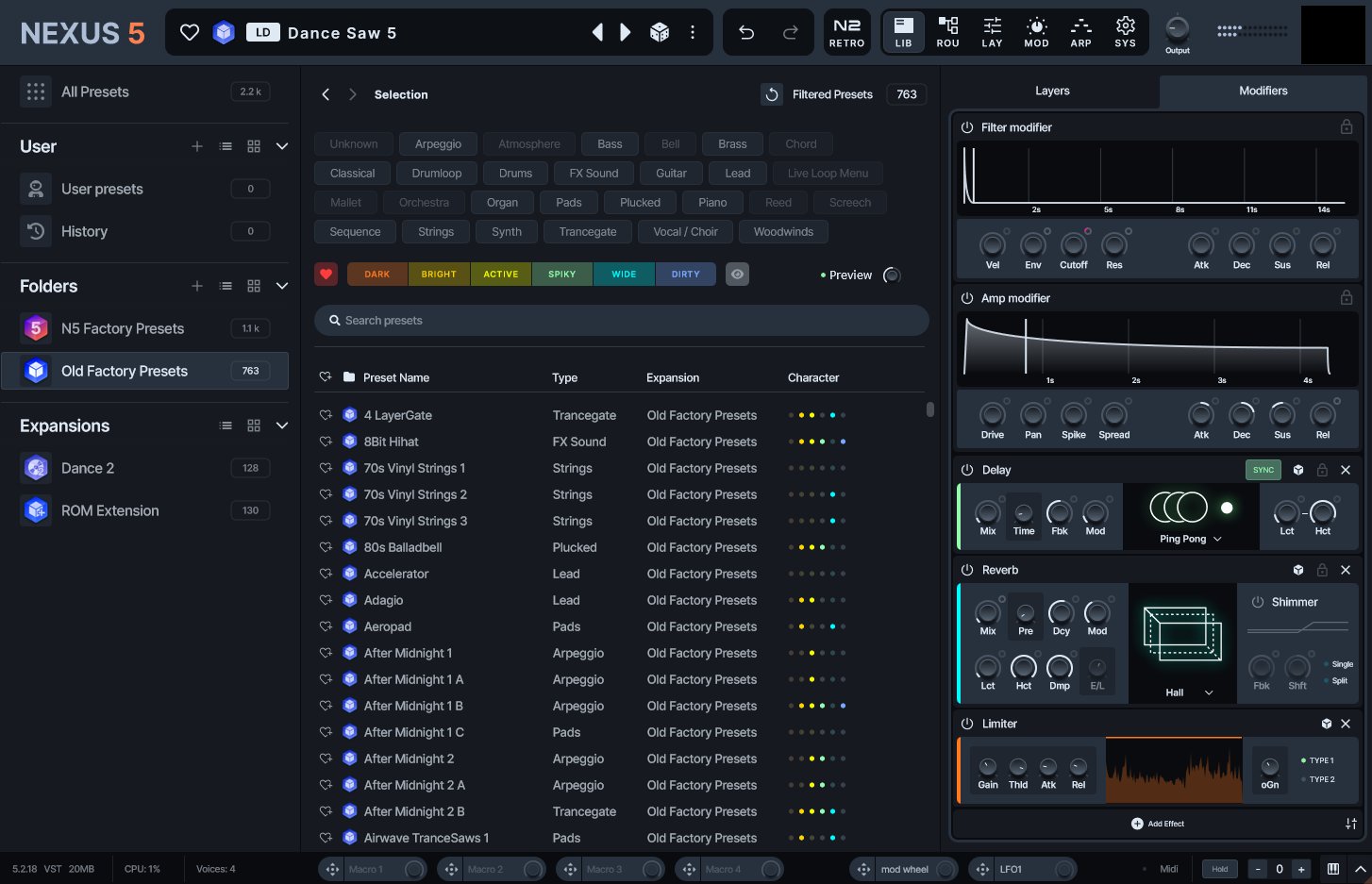Go back in tag selection history

326,94
